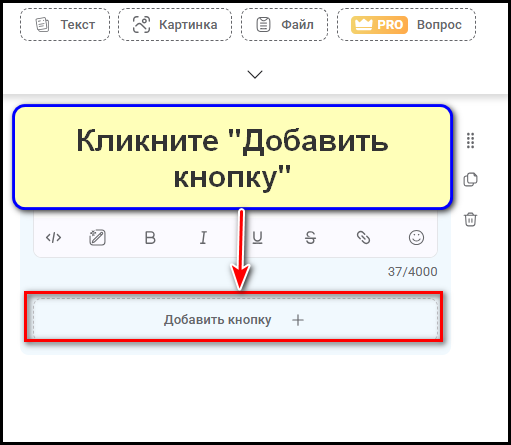Add a PRO Вопрос block

[406, 25]
